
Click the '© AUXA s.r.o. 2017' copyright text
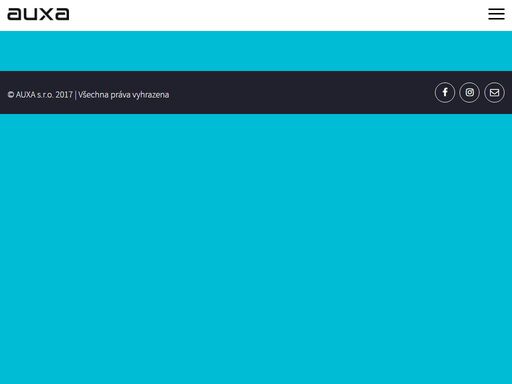point(40,95)
